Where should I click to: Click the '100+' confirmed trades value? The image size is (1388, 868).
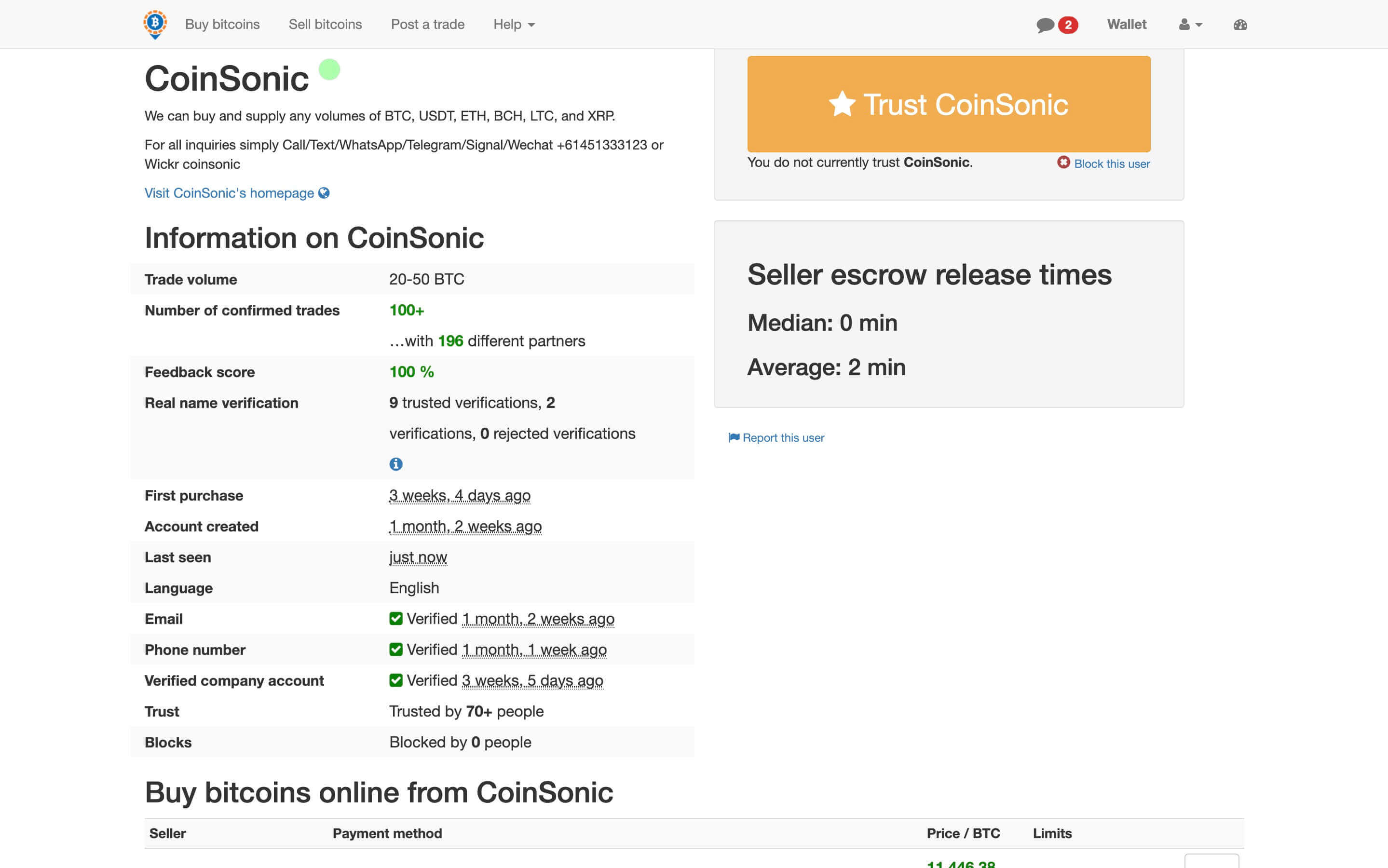pos(407,310)
